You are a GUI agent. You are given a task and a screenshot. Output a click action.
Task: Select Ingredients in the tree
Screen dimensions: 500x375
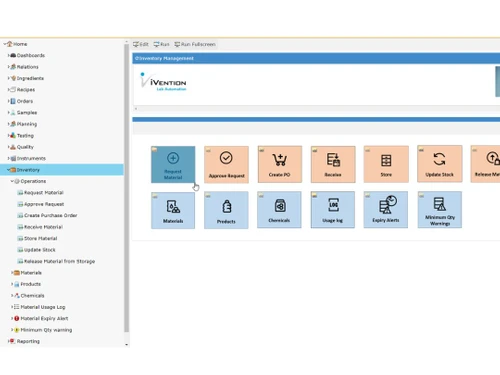coord(30,78)
